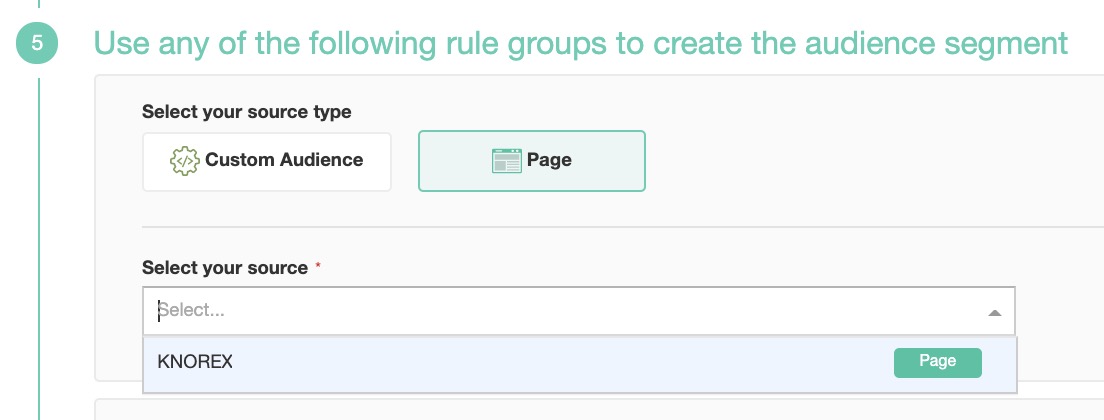This screenshot has height=420, width=1104.
Task: Click the Custom Audience gear-code icon
Action: 185,160
